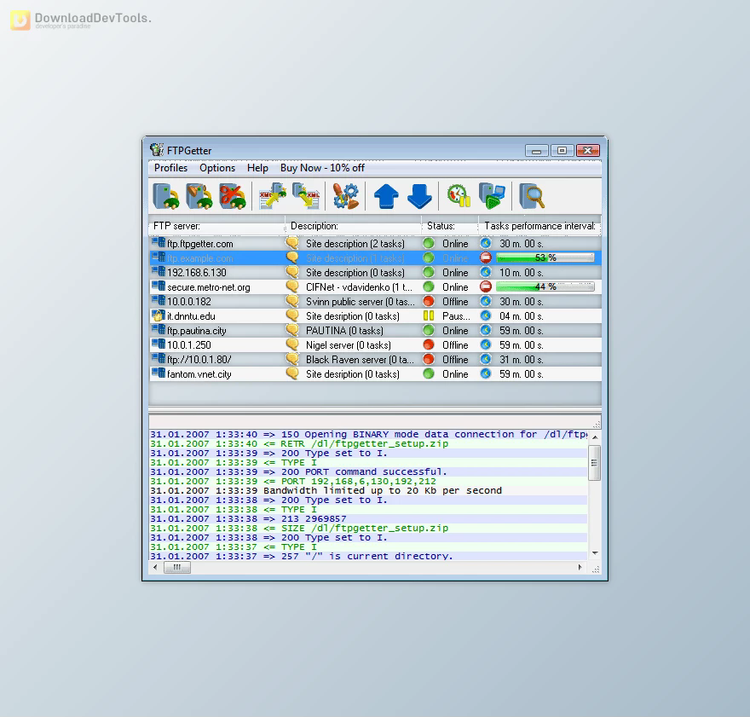Click yellow pause status icon for it.dnntu.edu
The image size is (750, 717).
click(x=429, y=316)
